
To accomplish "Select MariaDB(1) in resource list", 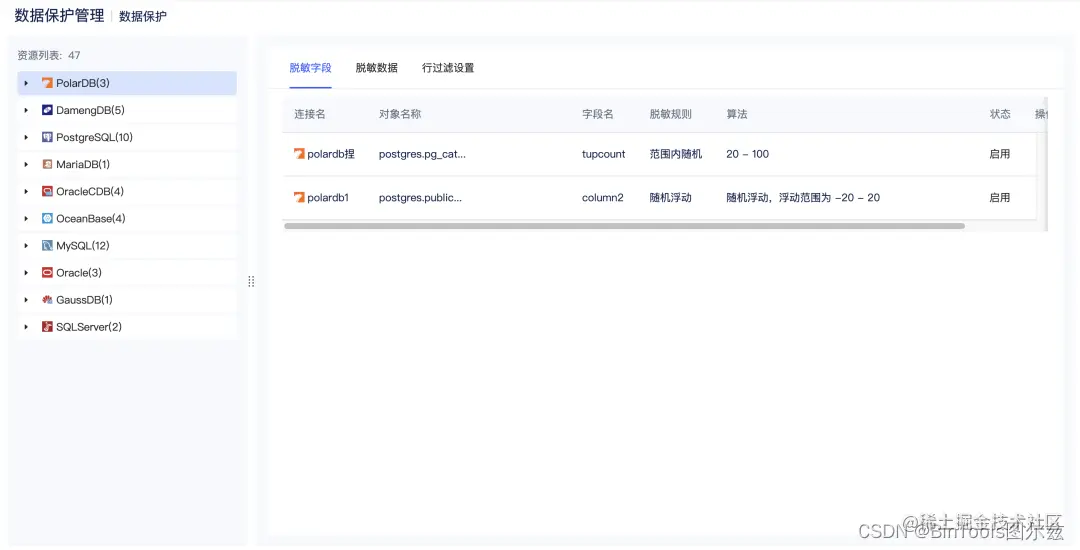I will [x=127, y=165].
